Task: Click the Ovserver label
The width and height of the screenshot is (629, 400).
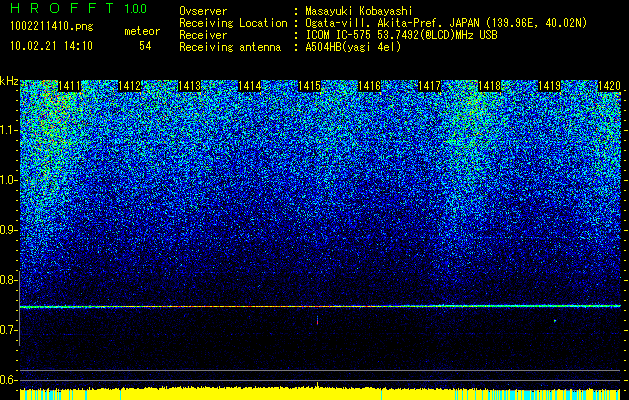Action: [203, 11]
